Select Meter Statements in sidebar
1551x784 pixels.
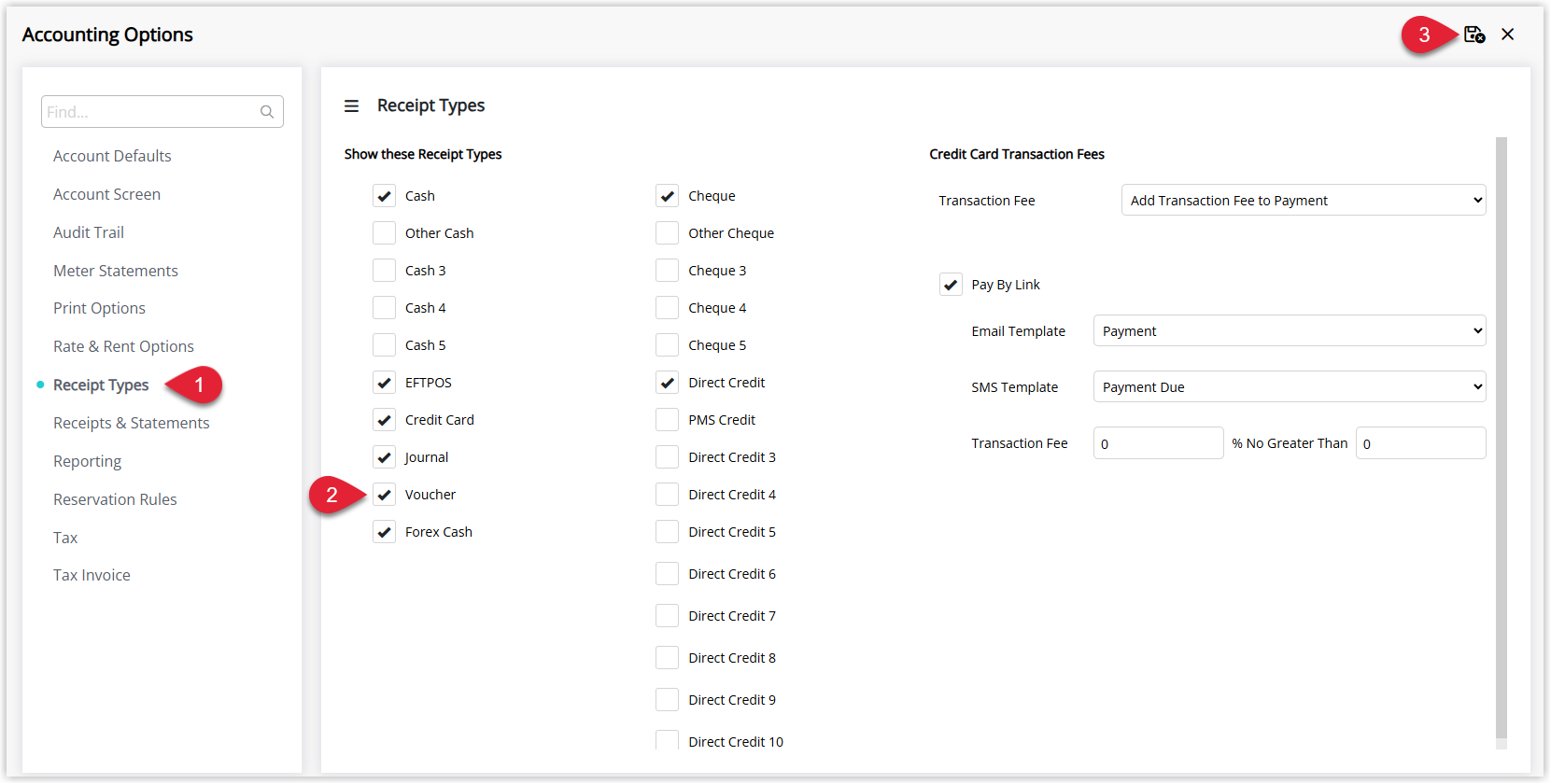point(116,271)
